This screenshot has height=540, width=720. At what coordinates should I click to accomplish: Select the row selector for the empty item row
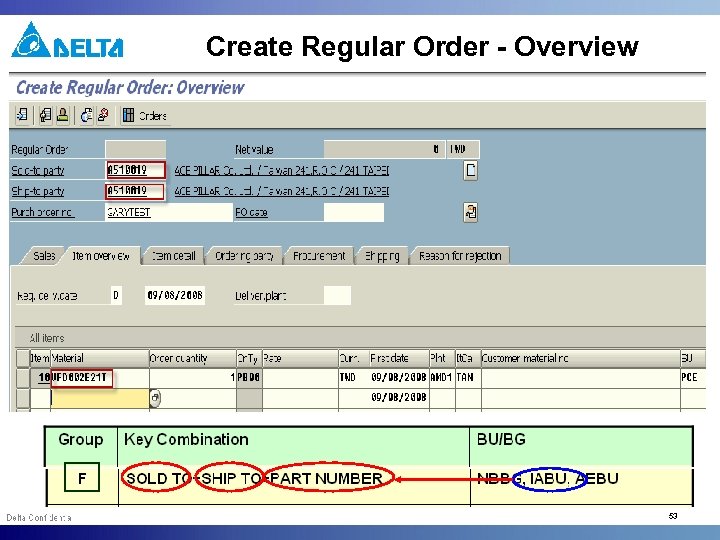click(23, 398)
